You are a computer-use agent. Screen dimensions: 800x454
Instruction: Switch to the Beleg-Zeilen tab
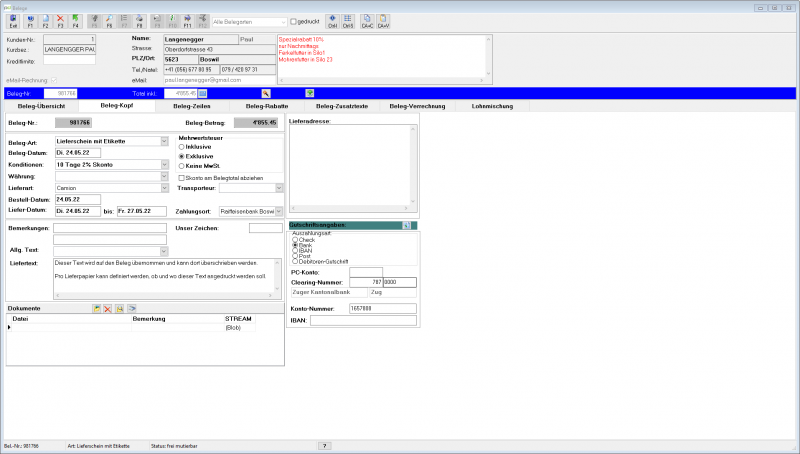point(192,106)
